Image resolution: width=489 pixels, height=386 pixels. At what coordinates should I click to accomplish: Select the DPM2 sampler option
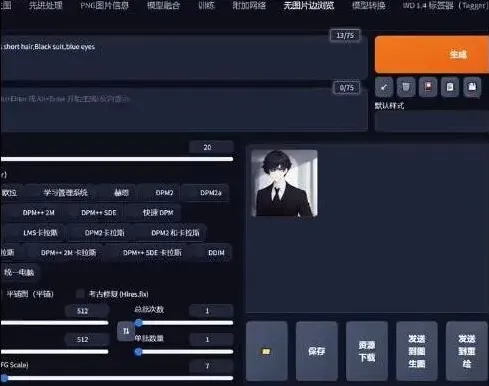click(160, 193)
